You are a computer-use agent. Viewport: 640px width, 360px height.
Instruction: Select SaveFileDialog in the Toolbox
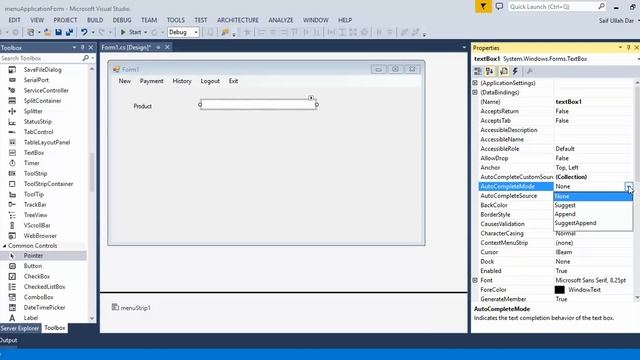click(x=42, y=70)
